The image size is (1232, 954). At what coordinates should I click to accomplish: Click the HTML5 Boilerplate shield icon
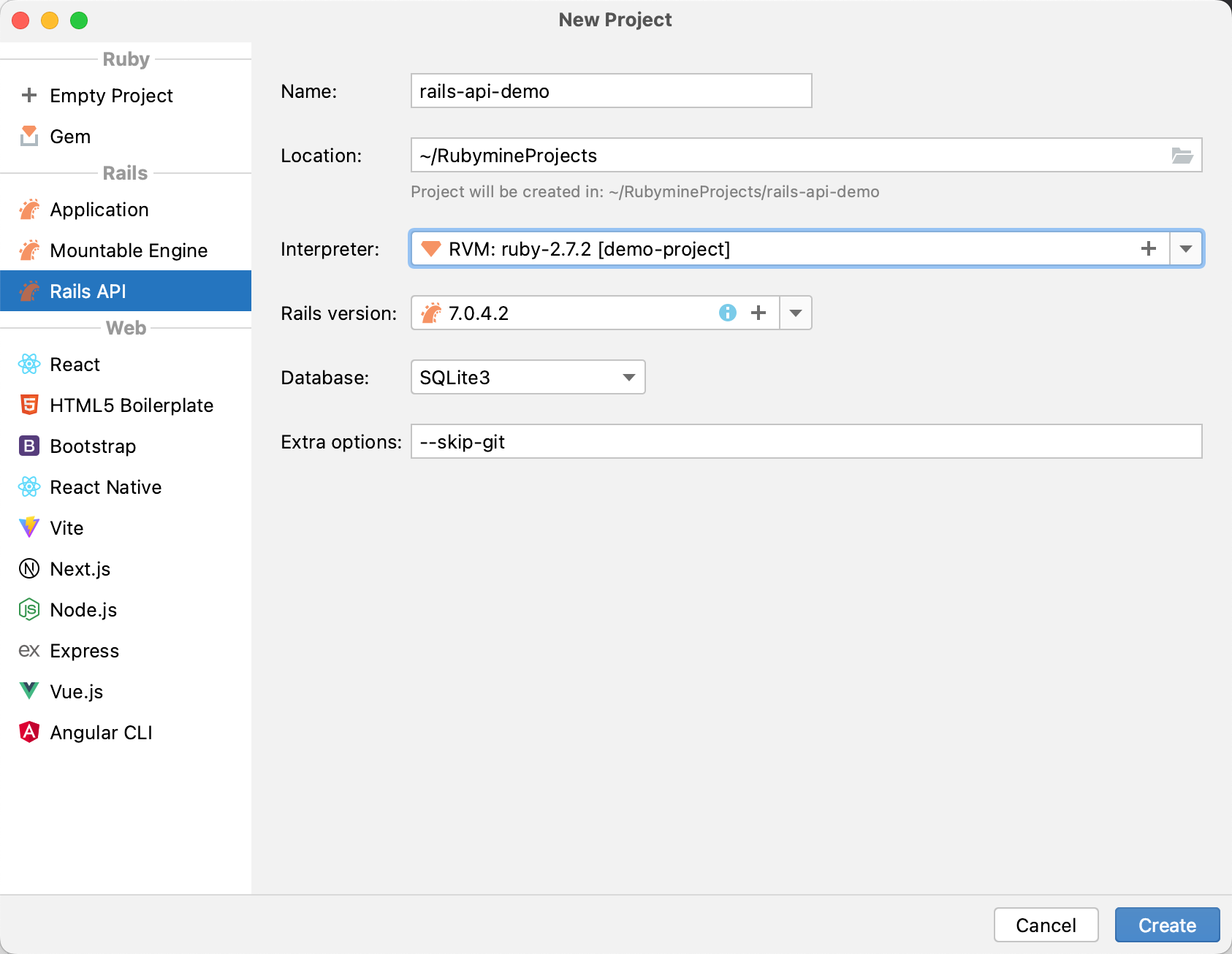(x=29, y=405)
